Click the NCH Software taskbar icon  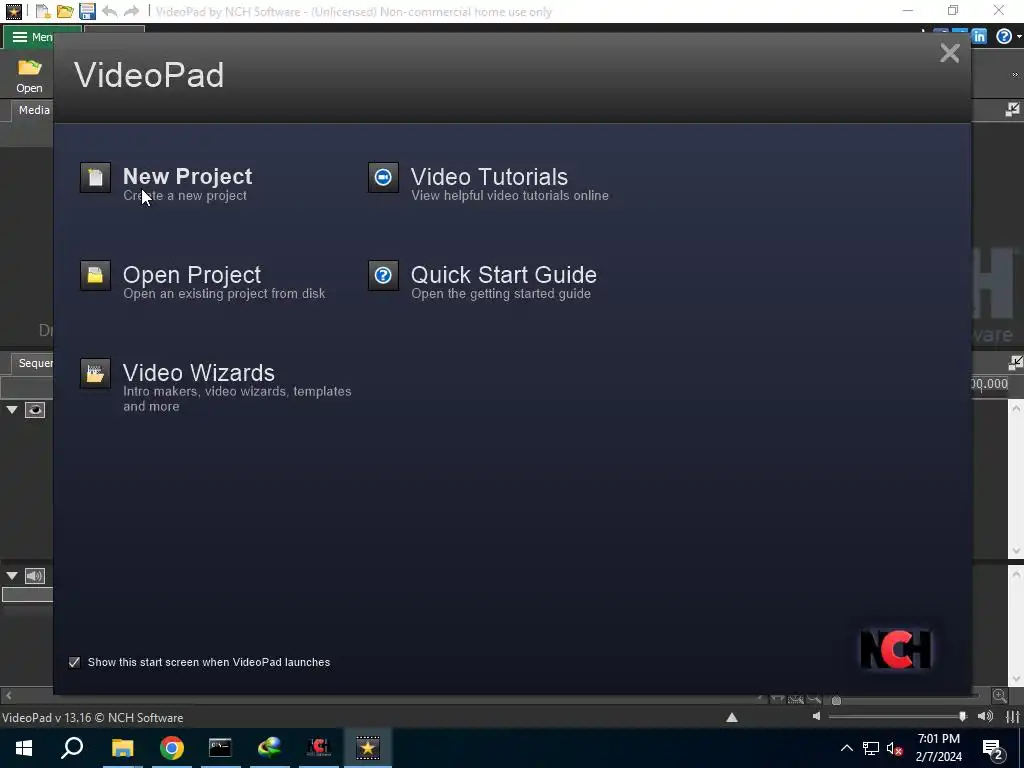point(319,748)
